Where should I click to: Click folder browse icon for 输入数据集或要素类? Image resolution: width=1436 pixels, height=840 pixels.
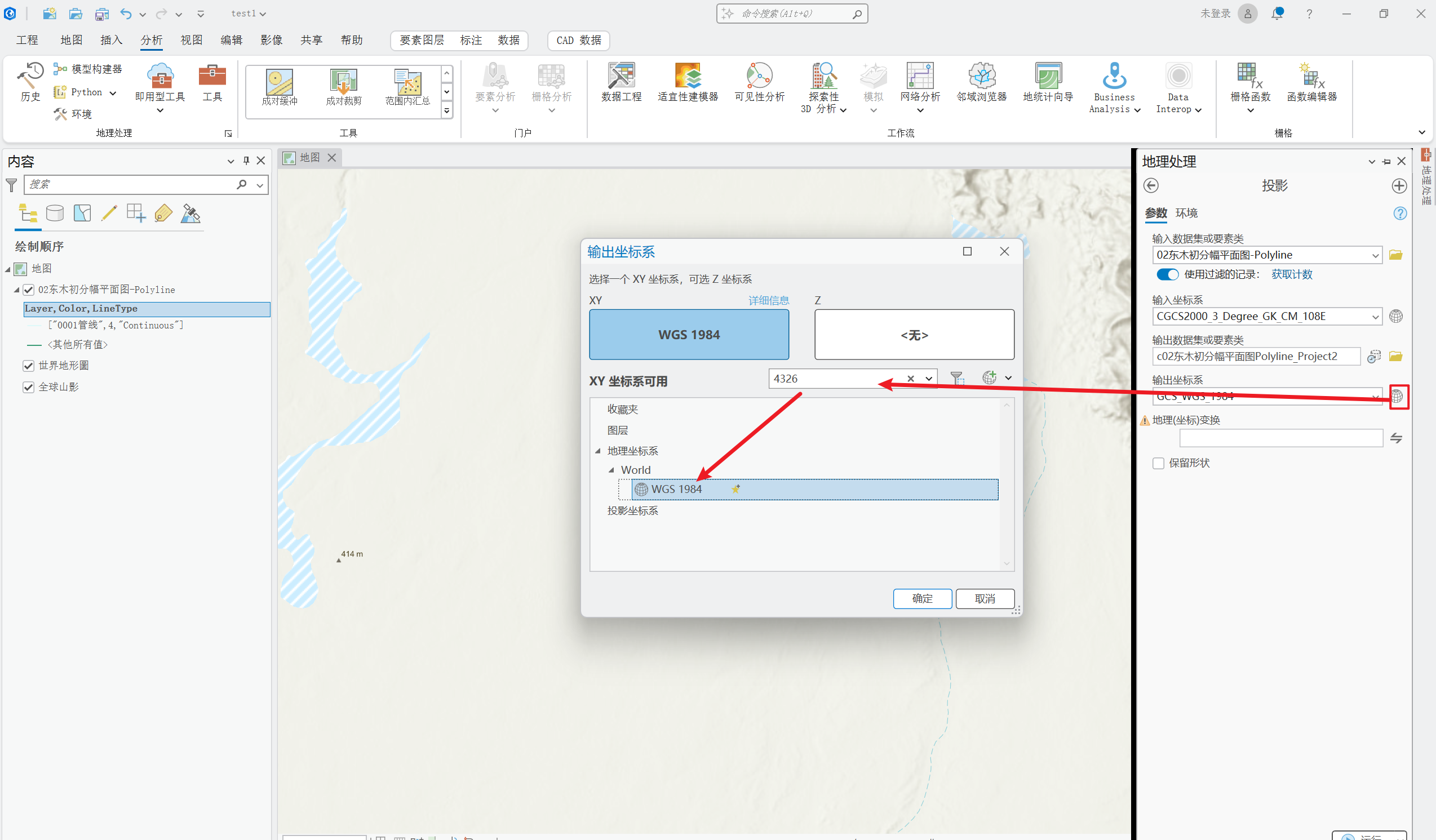point(1395,255)
